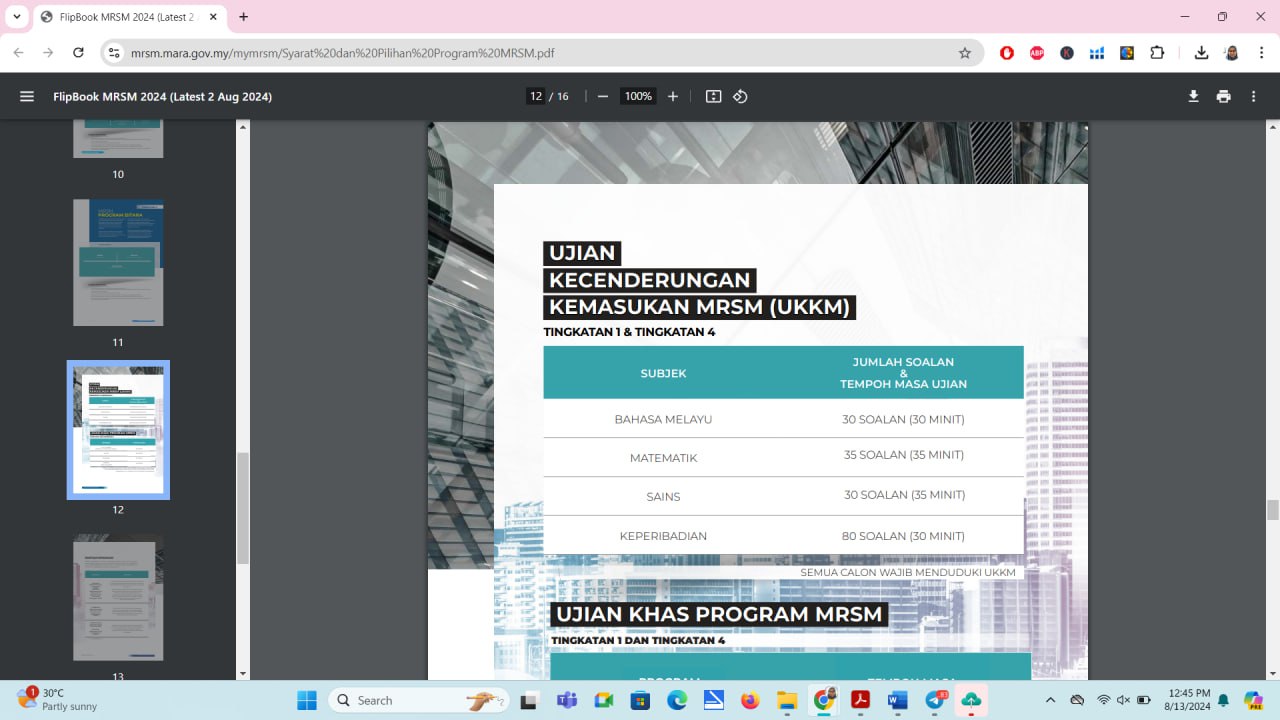1280x720 pixels.
Task: Rotate the PDF counterclockwise
Action: click(x=740, y=97)
